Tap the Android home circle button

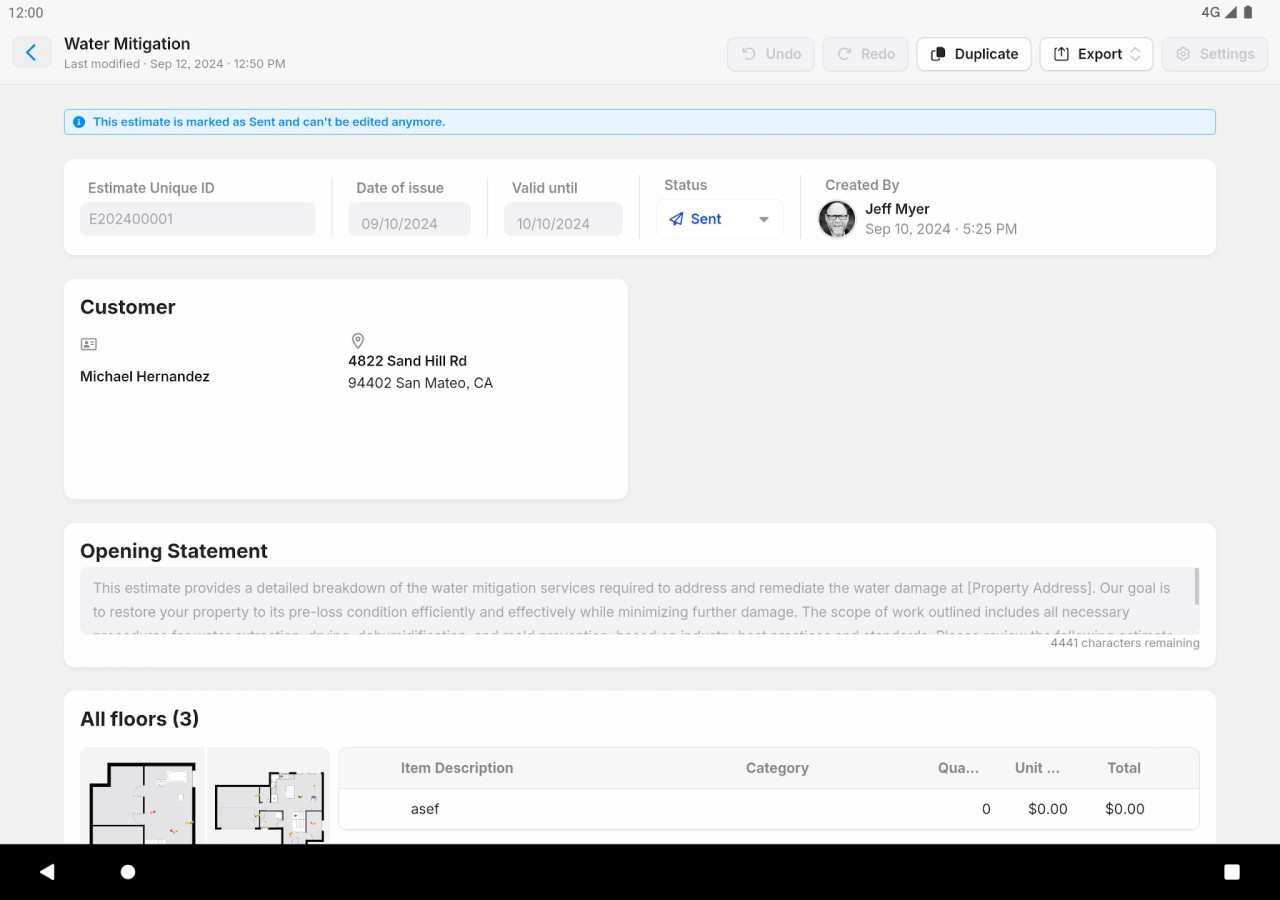[128, 872]
